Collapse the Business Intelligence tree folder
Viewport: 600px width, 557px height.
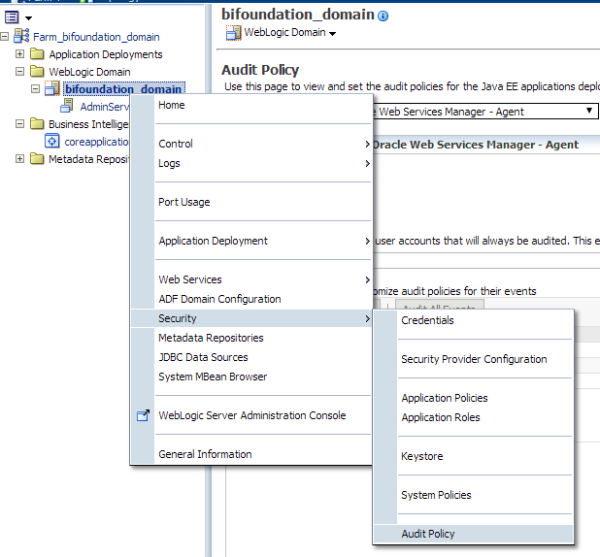(x=20, y=124)
